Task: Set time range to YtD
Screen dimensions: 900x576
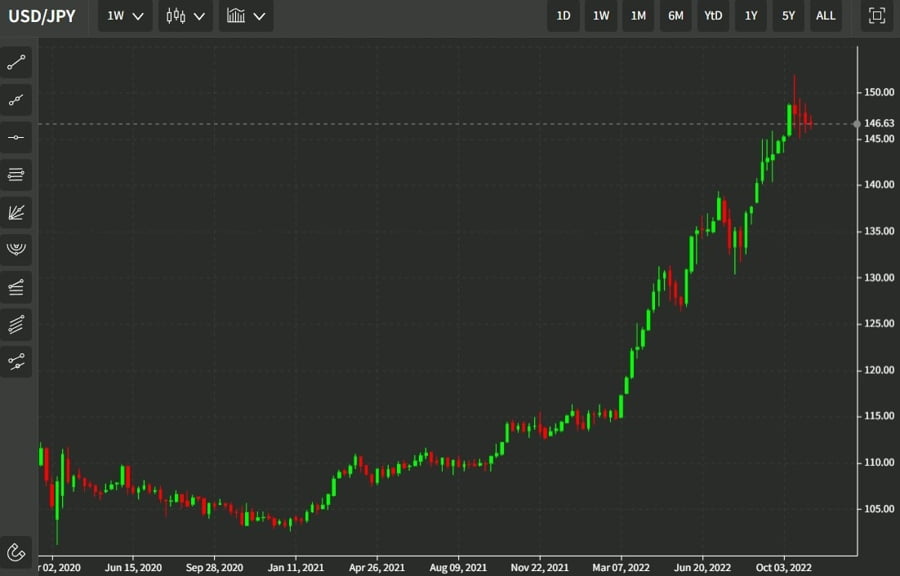Action: [713, 16]
